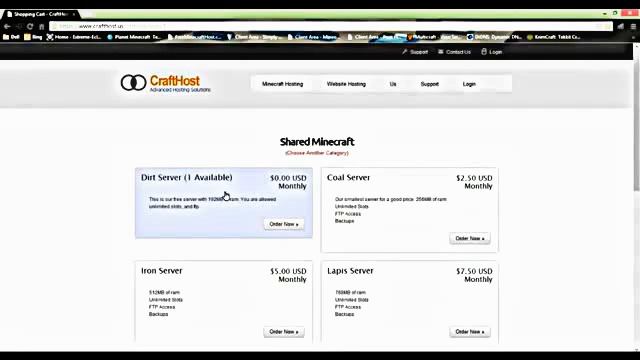
Task: Click the Lapis Server title
Action: click(x=350, y=271)
